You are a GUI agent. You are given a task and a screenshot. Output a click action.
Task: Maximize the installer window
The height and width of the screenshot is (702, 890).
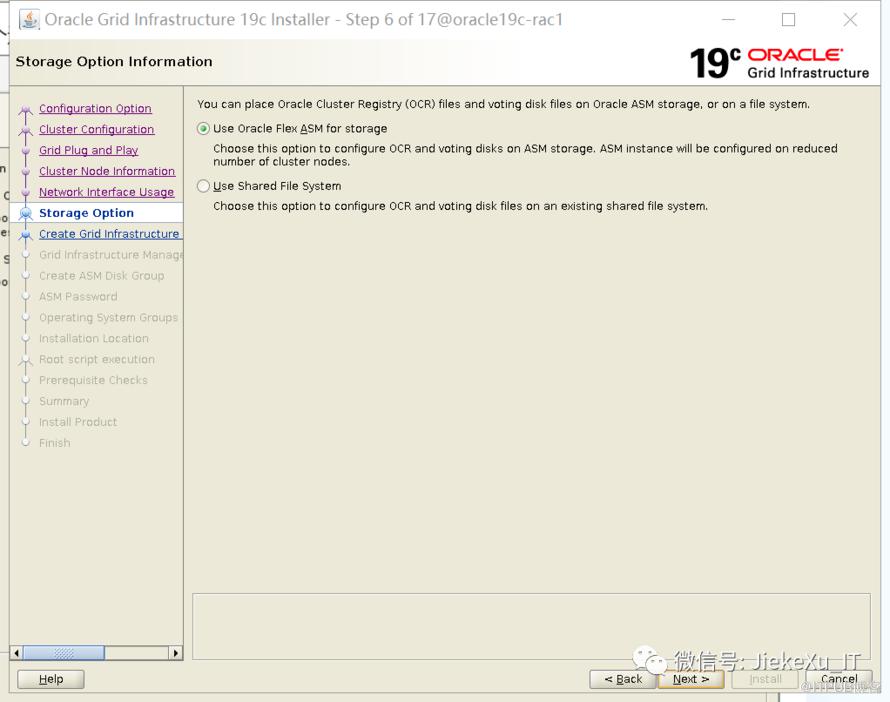click(788, 20)
